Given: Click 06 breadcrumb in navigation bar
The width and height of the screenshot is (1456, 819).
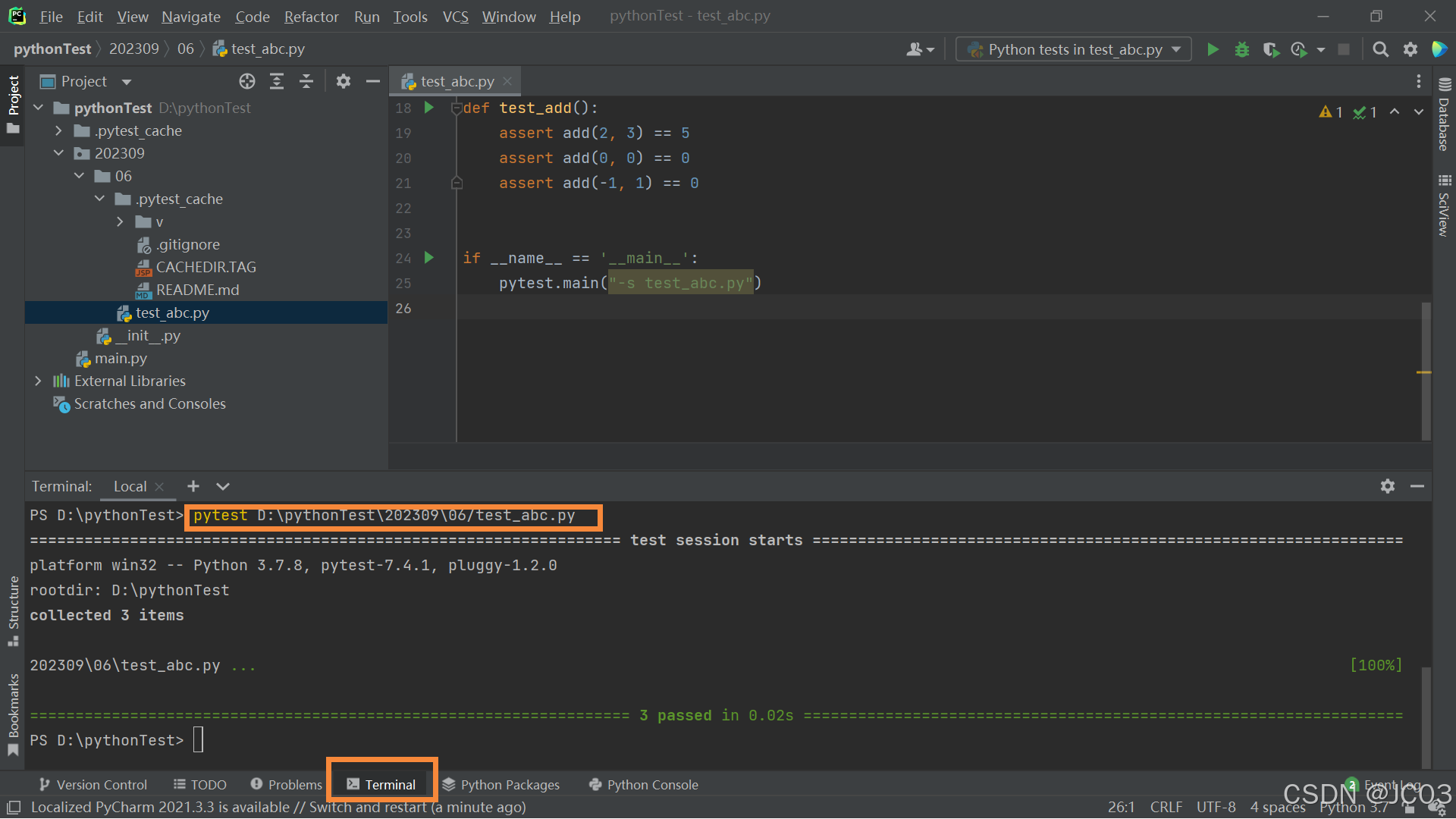Looking at the screenshot, I should [186, 49].
